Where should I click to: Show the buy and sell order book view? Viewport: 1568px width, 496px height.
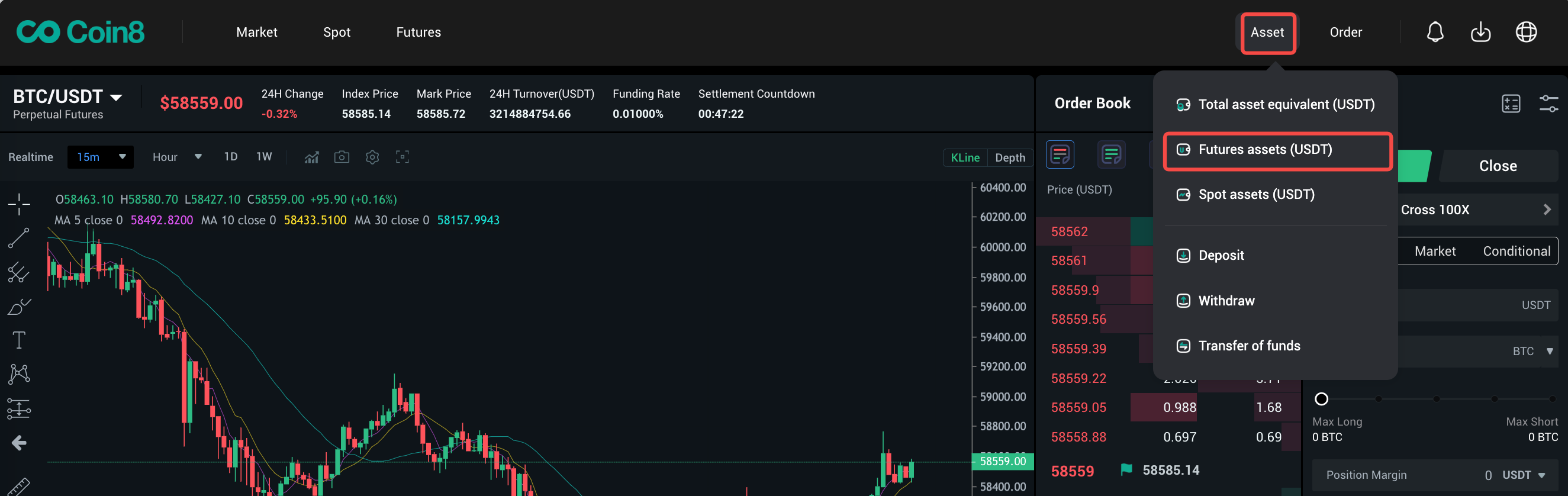pyautogui.click(x=1060, y=154)
